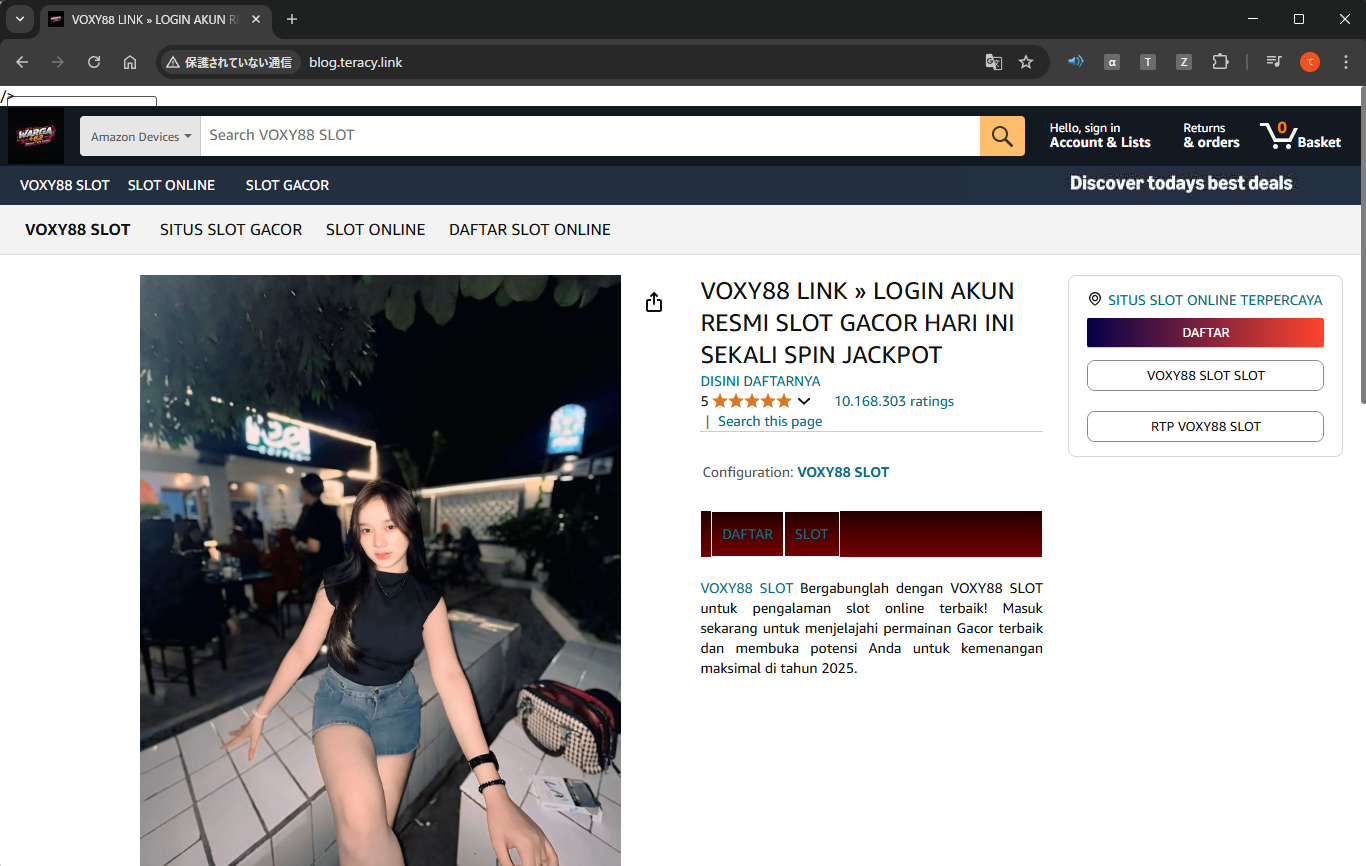Click the VOXY88 SLOT SLOT button
Image resolution: width=1366 pixels, height=866 pixels.
coord(1205,376)
